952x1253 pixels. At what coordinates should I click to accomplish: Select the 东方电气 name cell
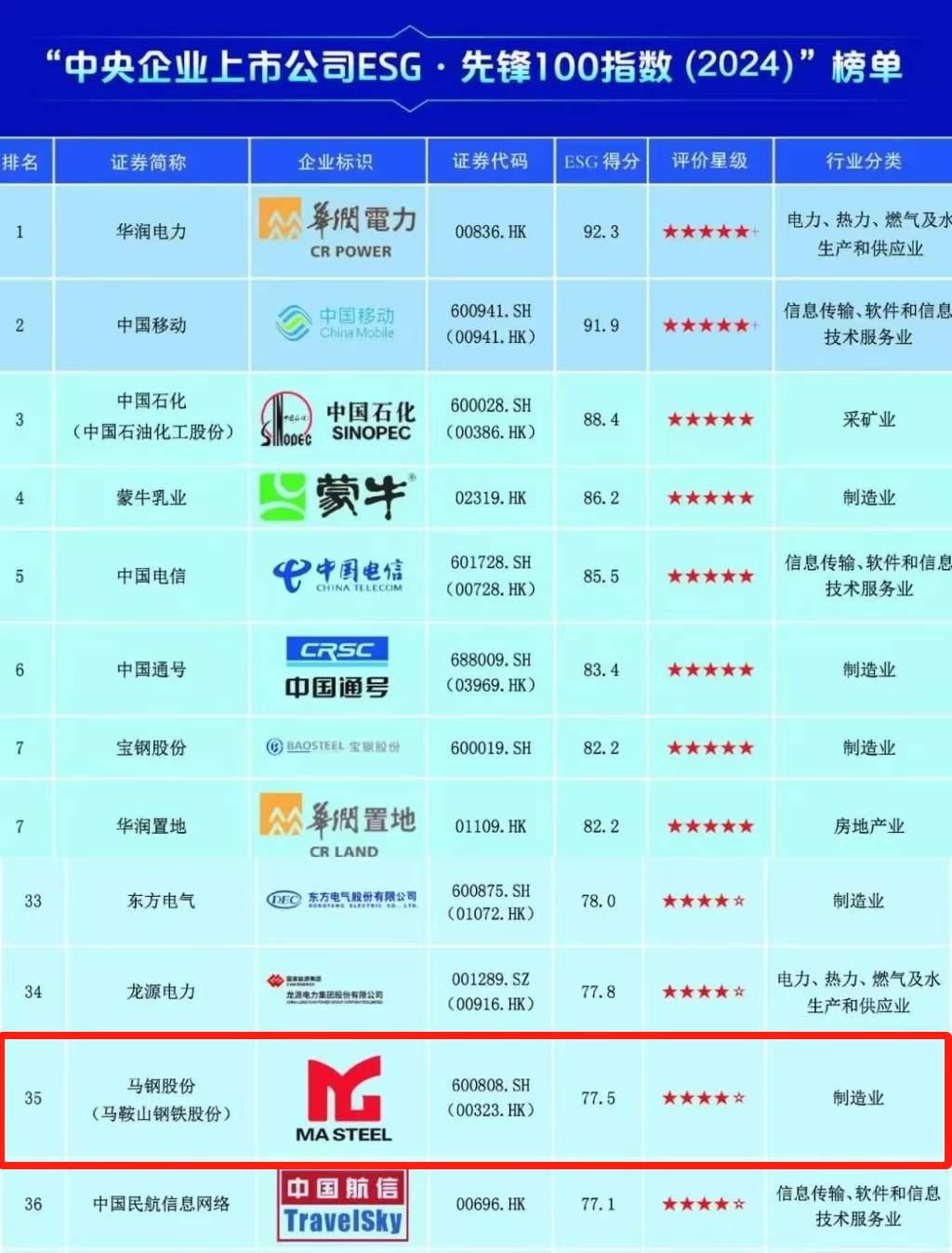[162, 901]
